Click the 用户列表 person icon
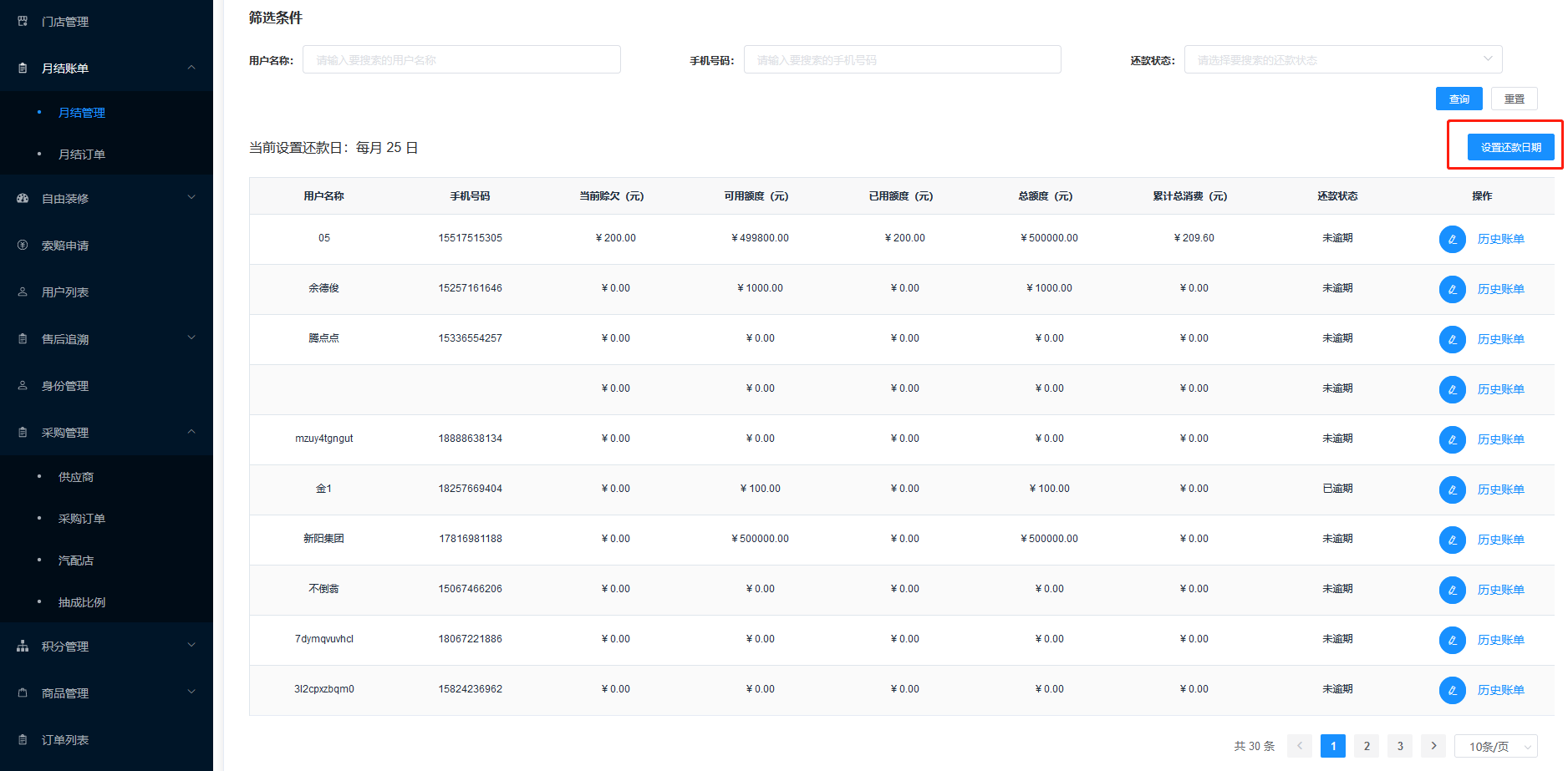The width and height of the screenshot is (1568, 771). 23,292
